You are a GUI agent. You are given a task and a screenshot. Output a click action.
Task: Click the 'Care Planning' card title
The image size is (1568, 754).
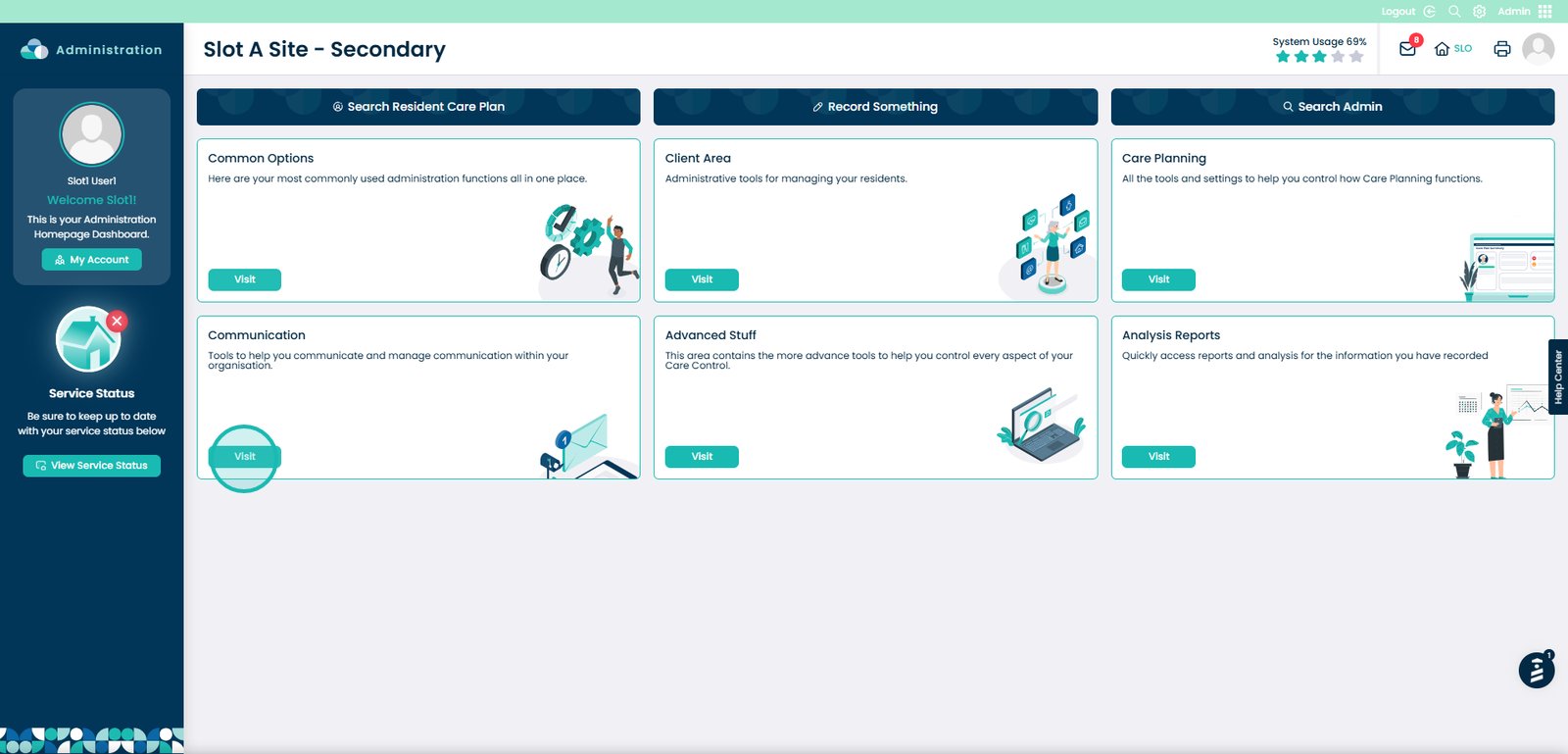[x=1164, y=158]
